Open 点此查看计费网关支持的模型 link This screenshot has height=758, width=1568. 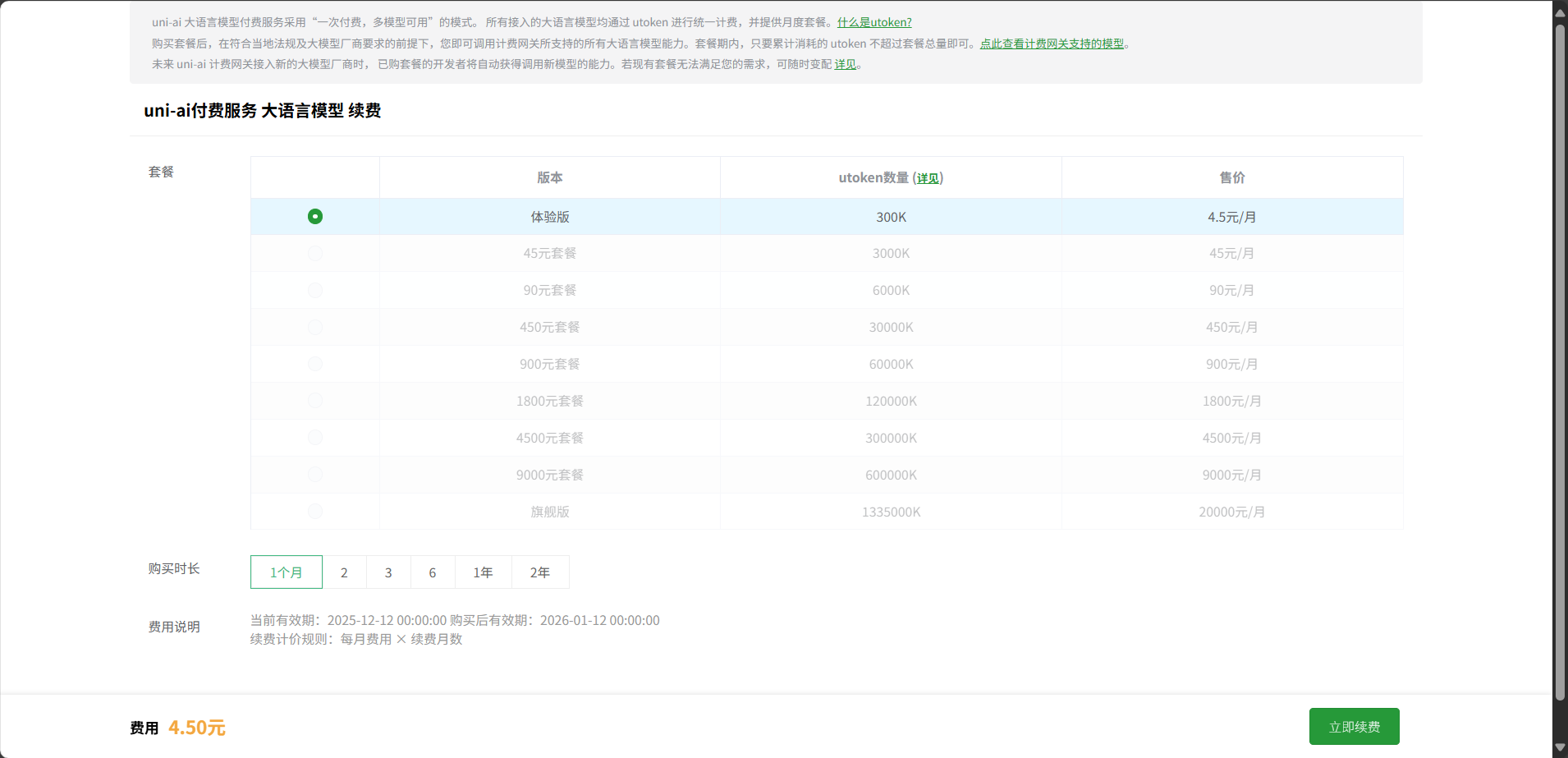pos(1052,44)
